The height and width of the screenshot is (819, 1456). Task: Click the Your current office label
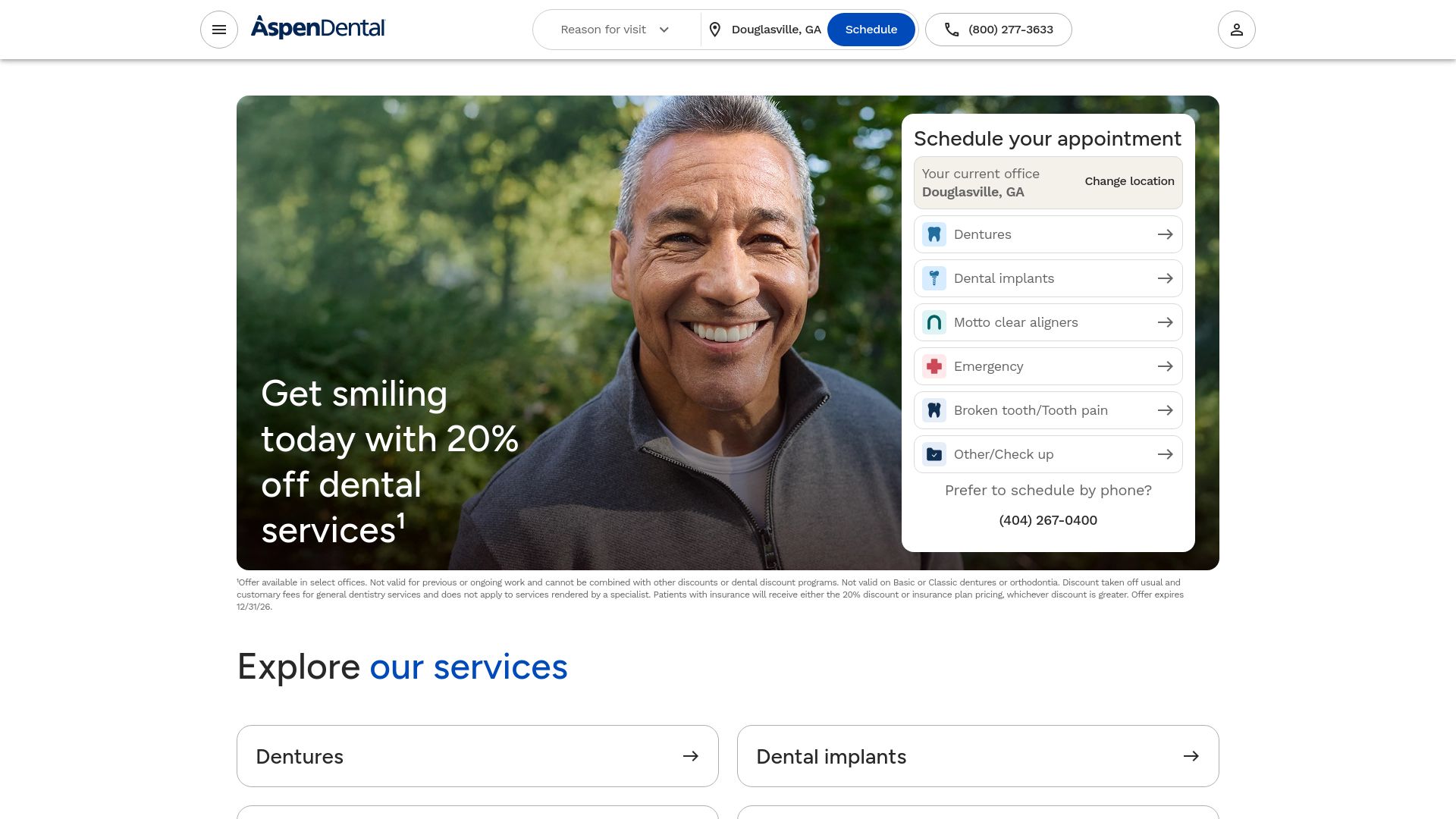981,174
